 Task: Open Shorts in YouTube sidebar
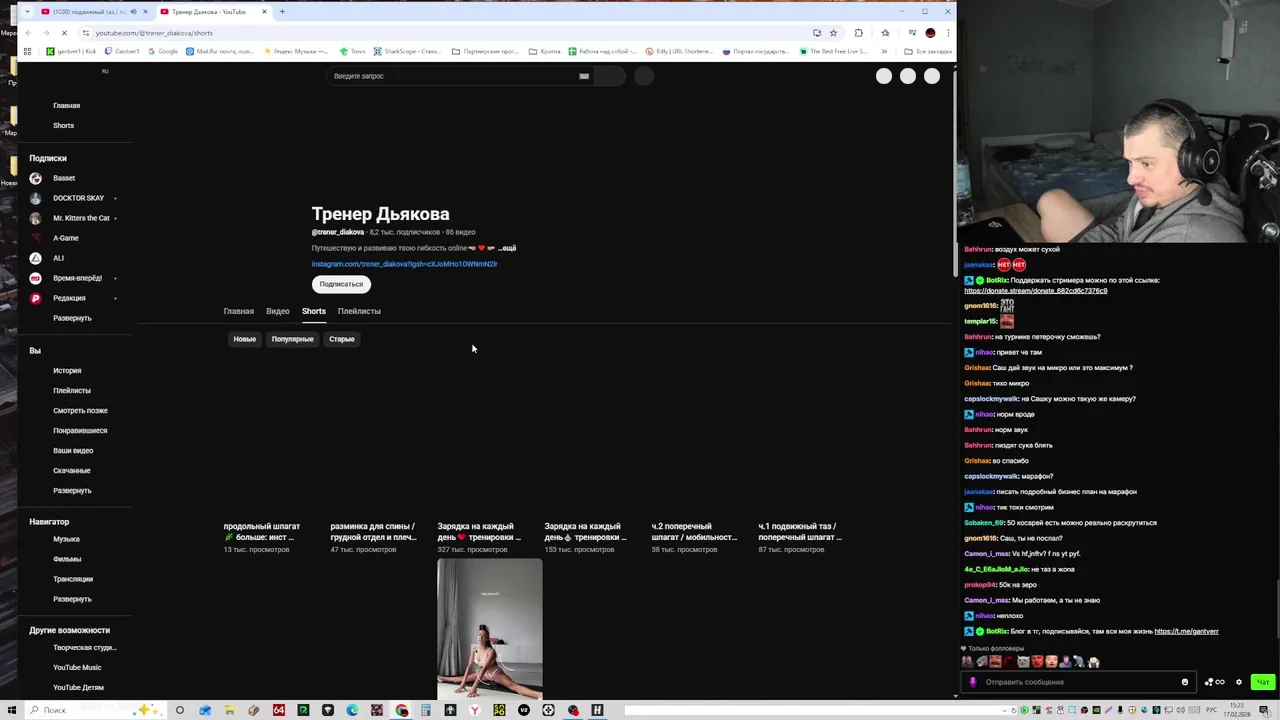(x=63, y=125)
